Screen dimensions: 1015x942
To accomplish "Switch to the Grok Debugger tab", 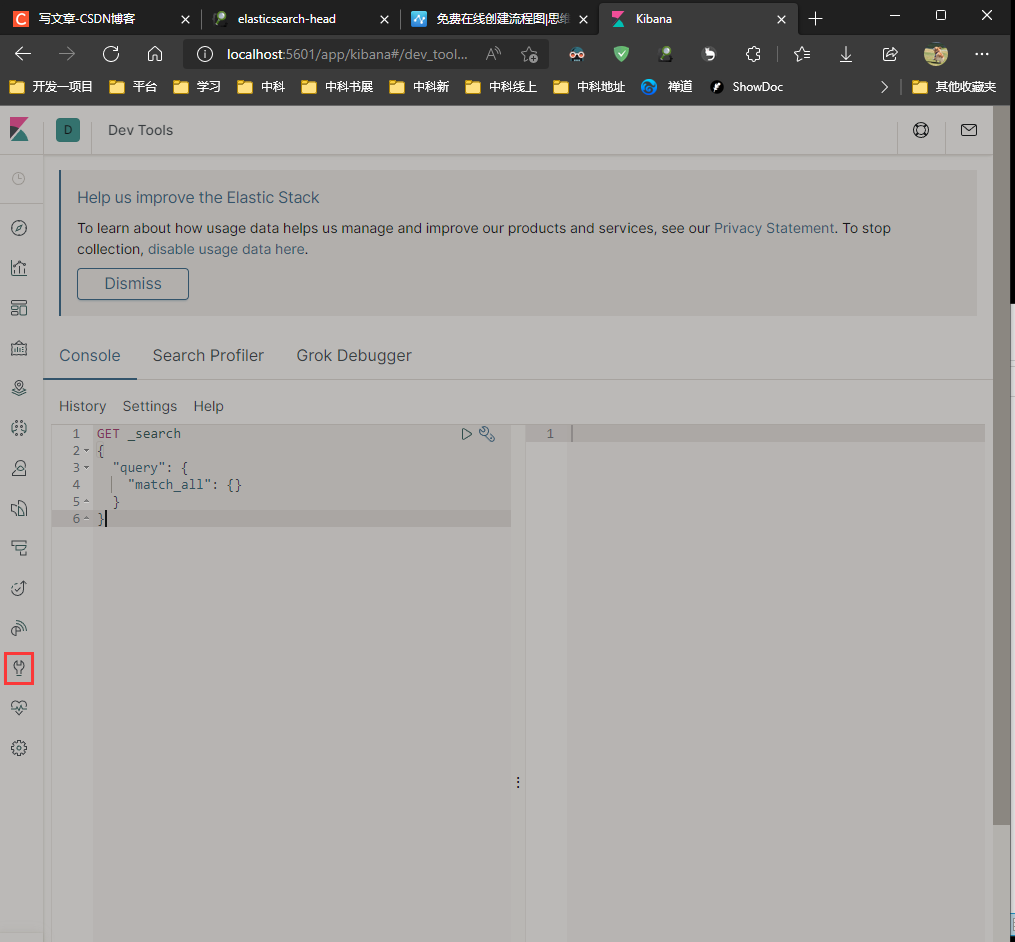I will click(x=354, y=355).
